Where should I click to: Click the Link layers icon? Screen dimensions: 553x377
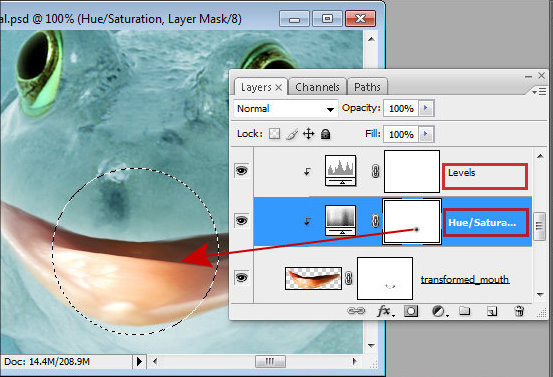coord(356,311)
